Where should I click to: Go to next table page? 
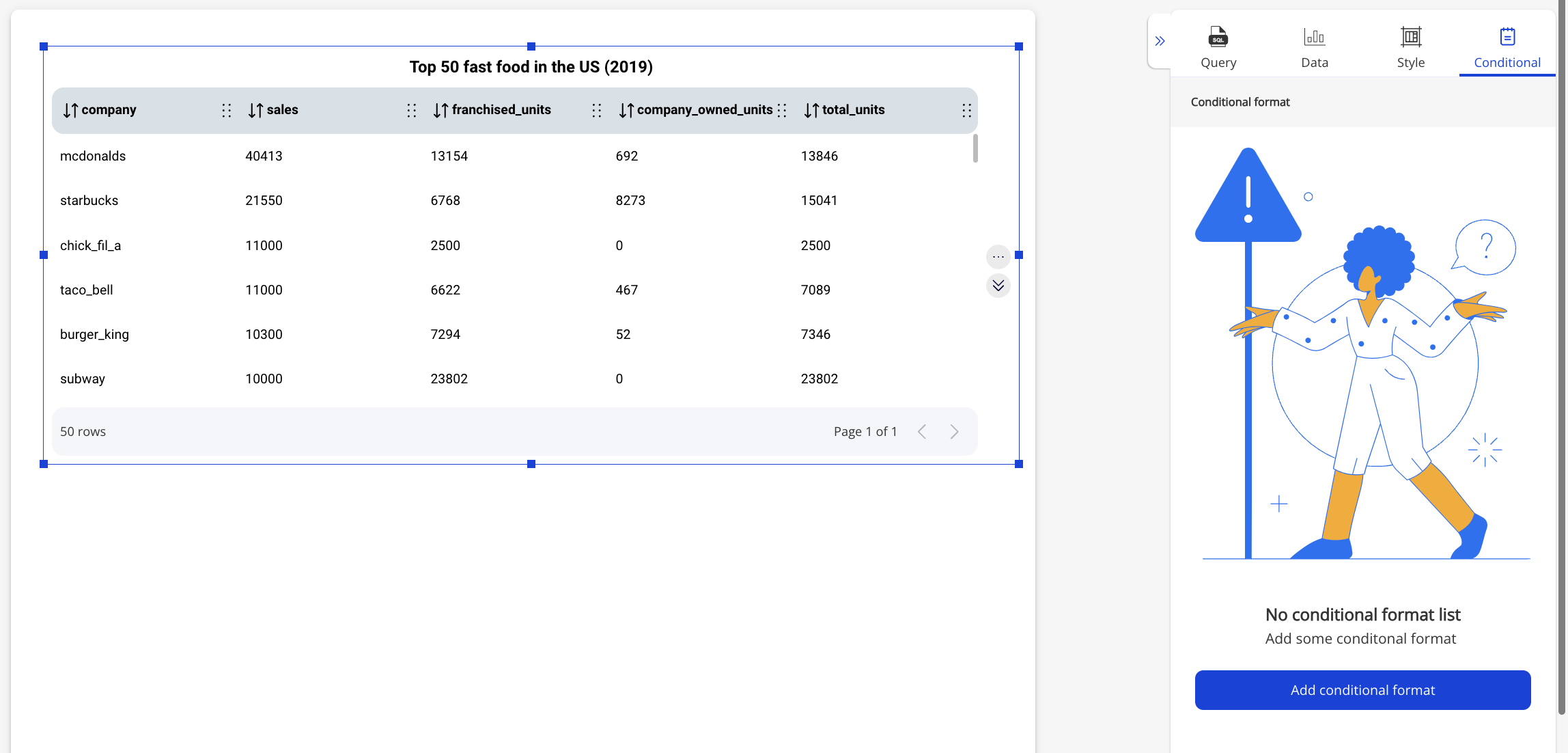(x=954, y=432)
